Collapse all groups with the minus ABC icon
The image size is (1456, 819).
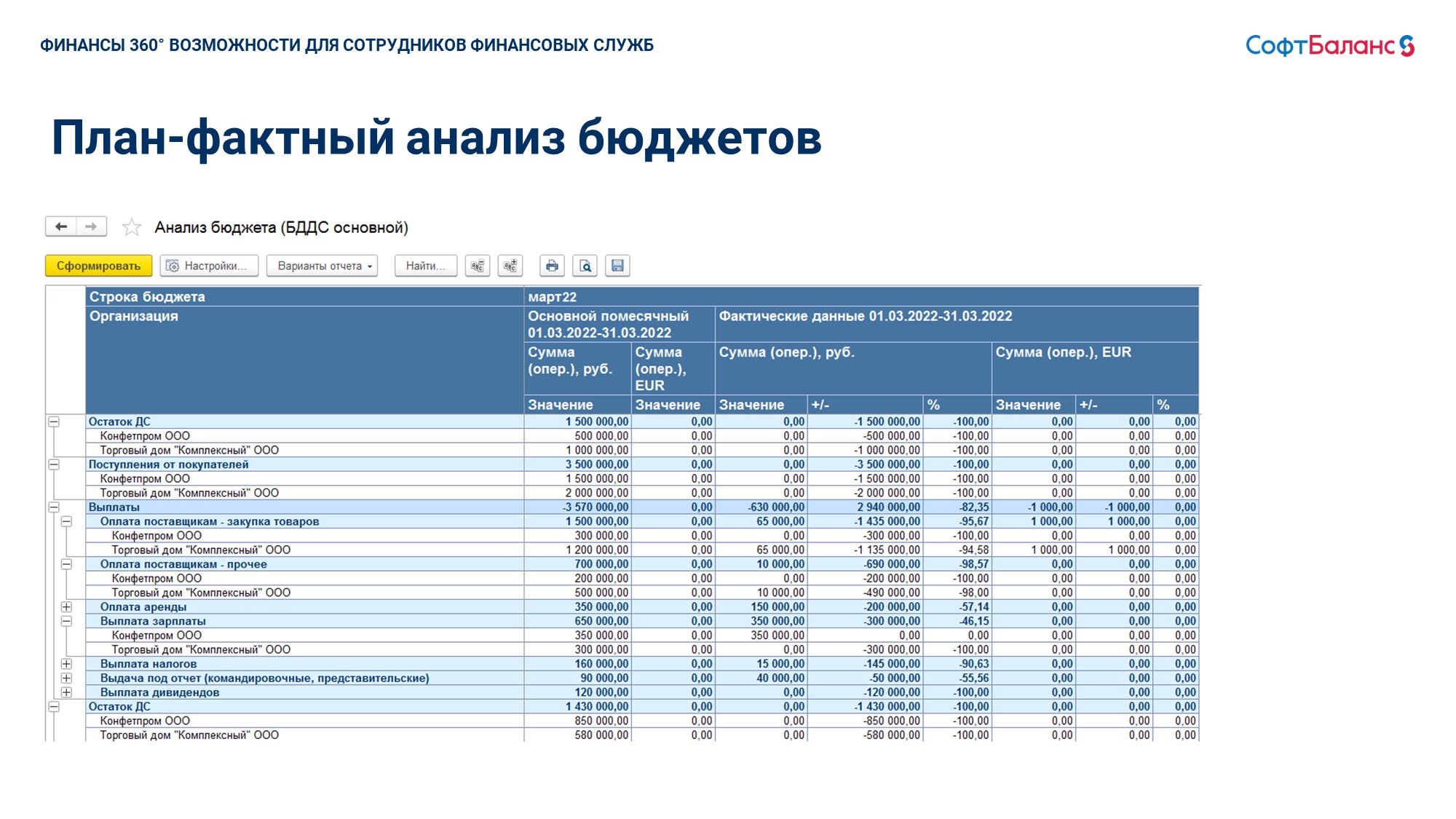point(478,266)
